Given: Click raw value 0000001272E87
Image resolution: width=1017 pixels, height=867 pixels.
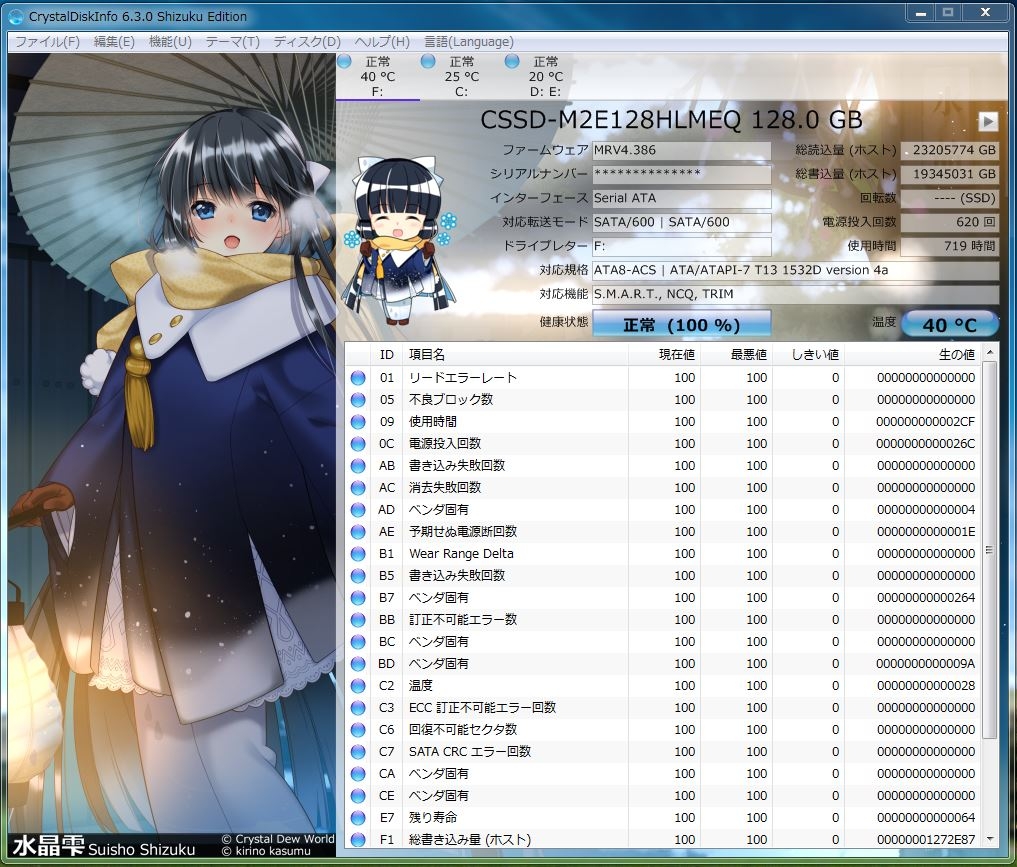Looking at the screenshot, I should (926, 840).
